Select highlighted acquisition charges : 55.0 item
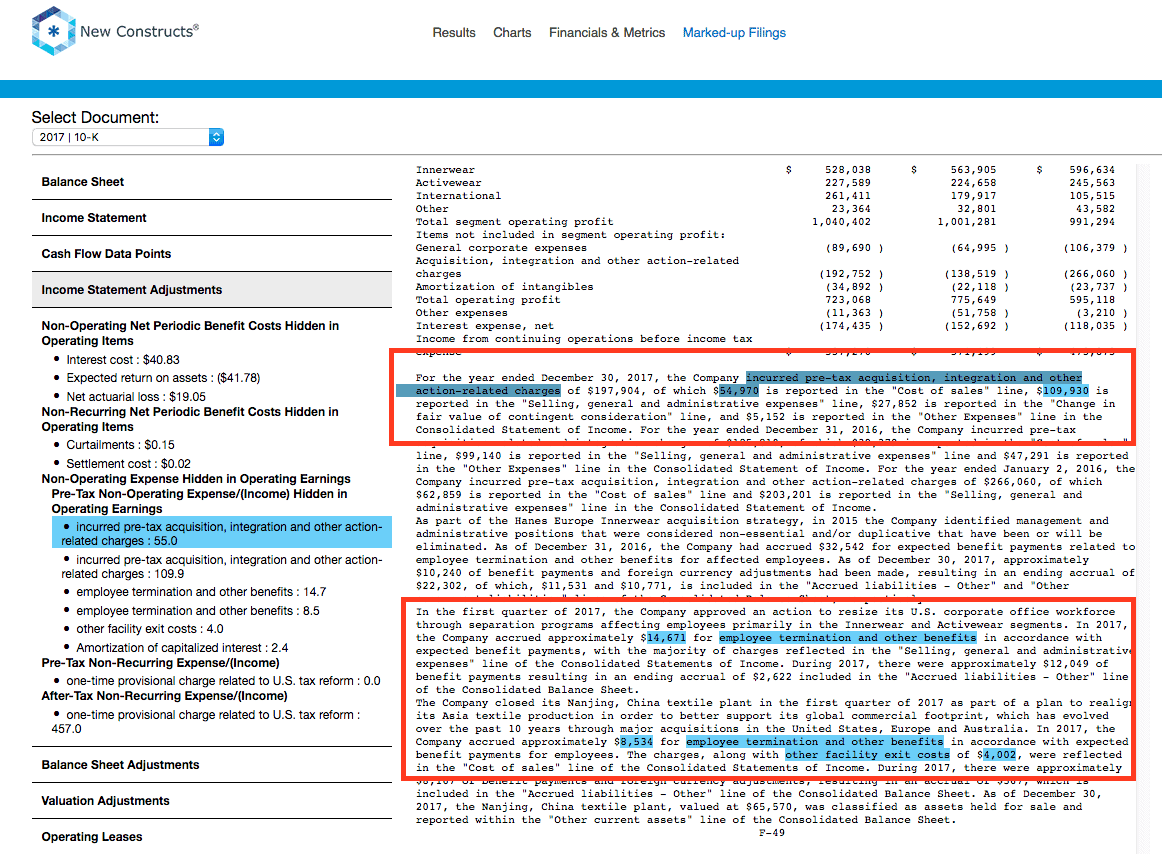This screenshot has width=1162, height=854. [222, 534]
